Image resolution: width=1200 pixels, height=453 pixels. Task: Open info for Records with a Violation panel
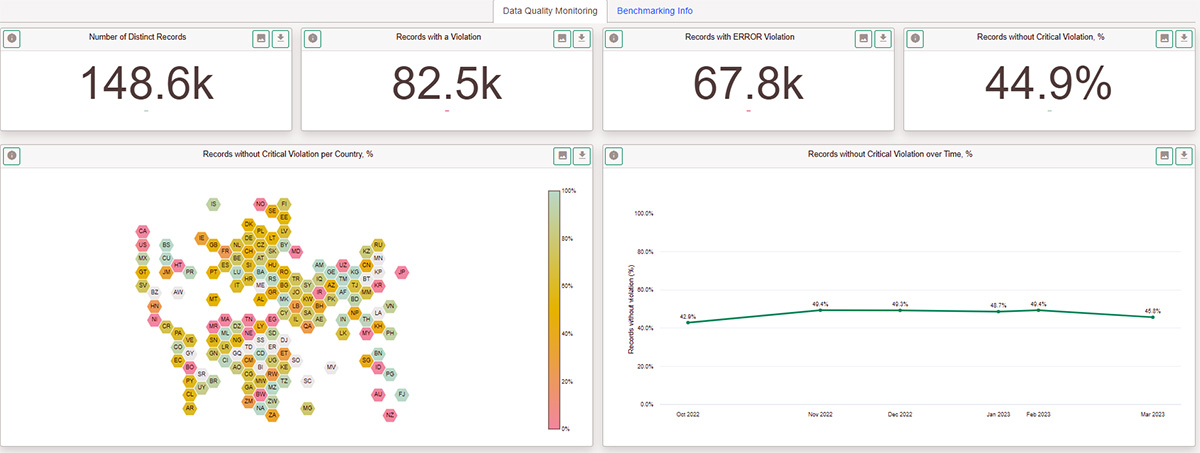313,39
